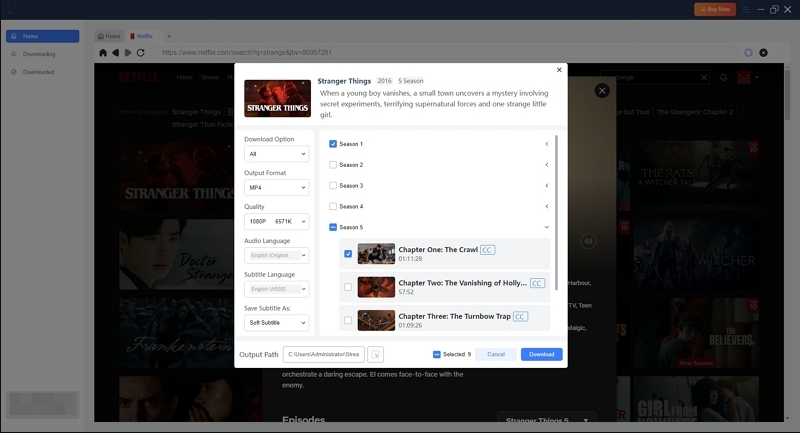Open the hamburger menu in title bar

(x=746, y=9)
